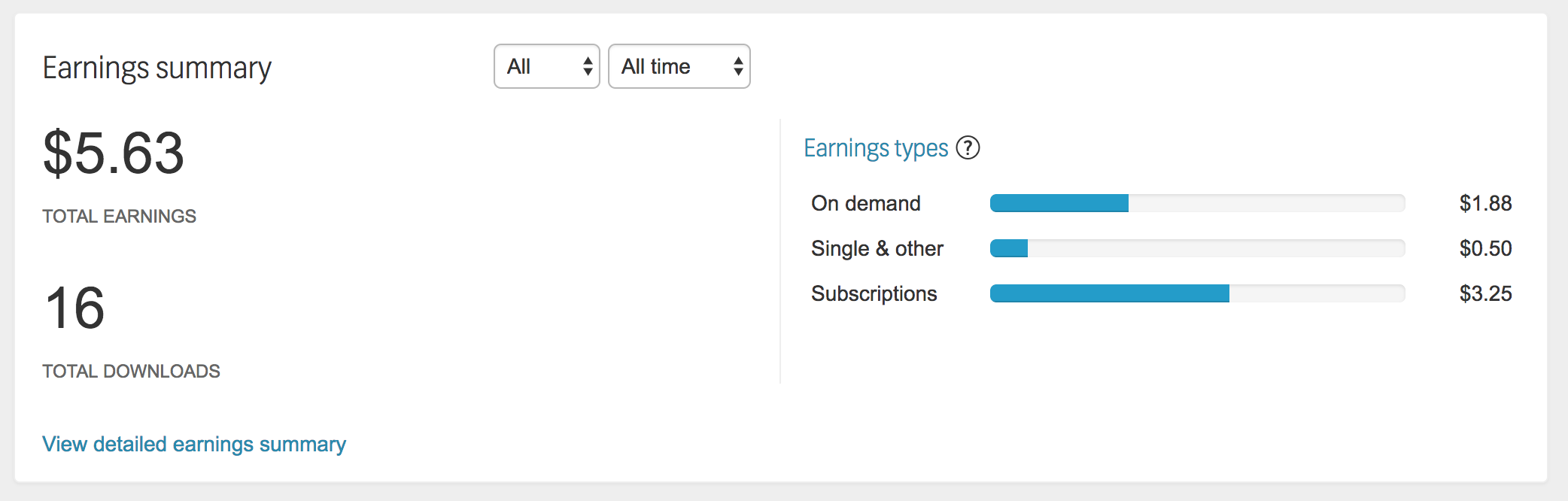Click the Single & other progress bar
Viewport: 1568px width, 501px height.
point(1197,248)
